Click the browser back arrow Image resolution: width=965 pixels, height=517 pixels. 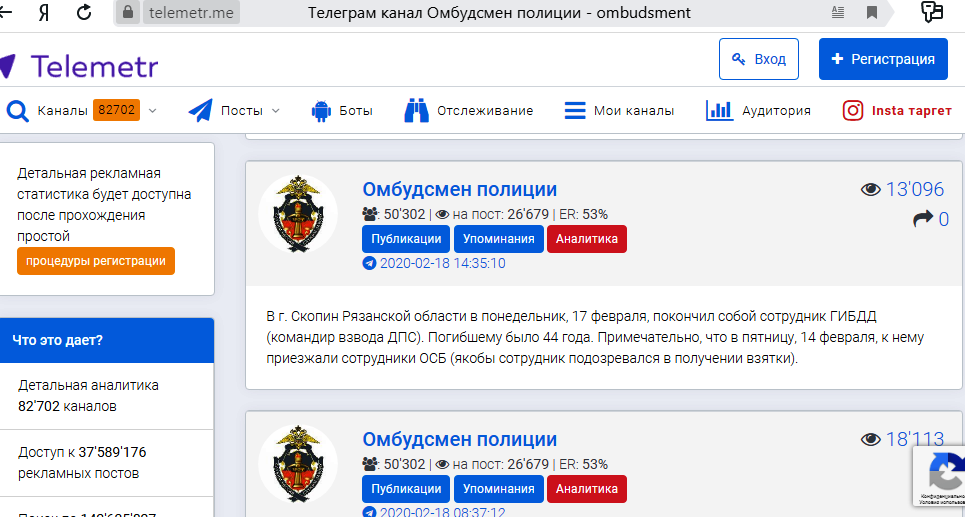(x=6, y=12)
